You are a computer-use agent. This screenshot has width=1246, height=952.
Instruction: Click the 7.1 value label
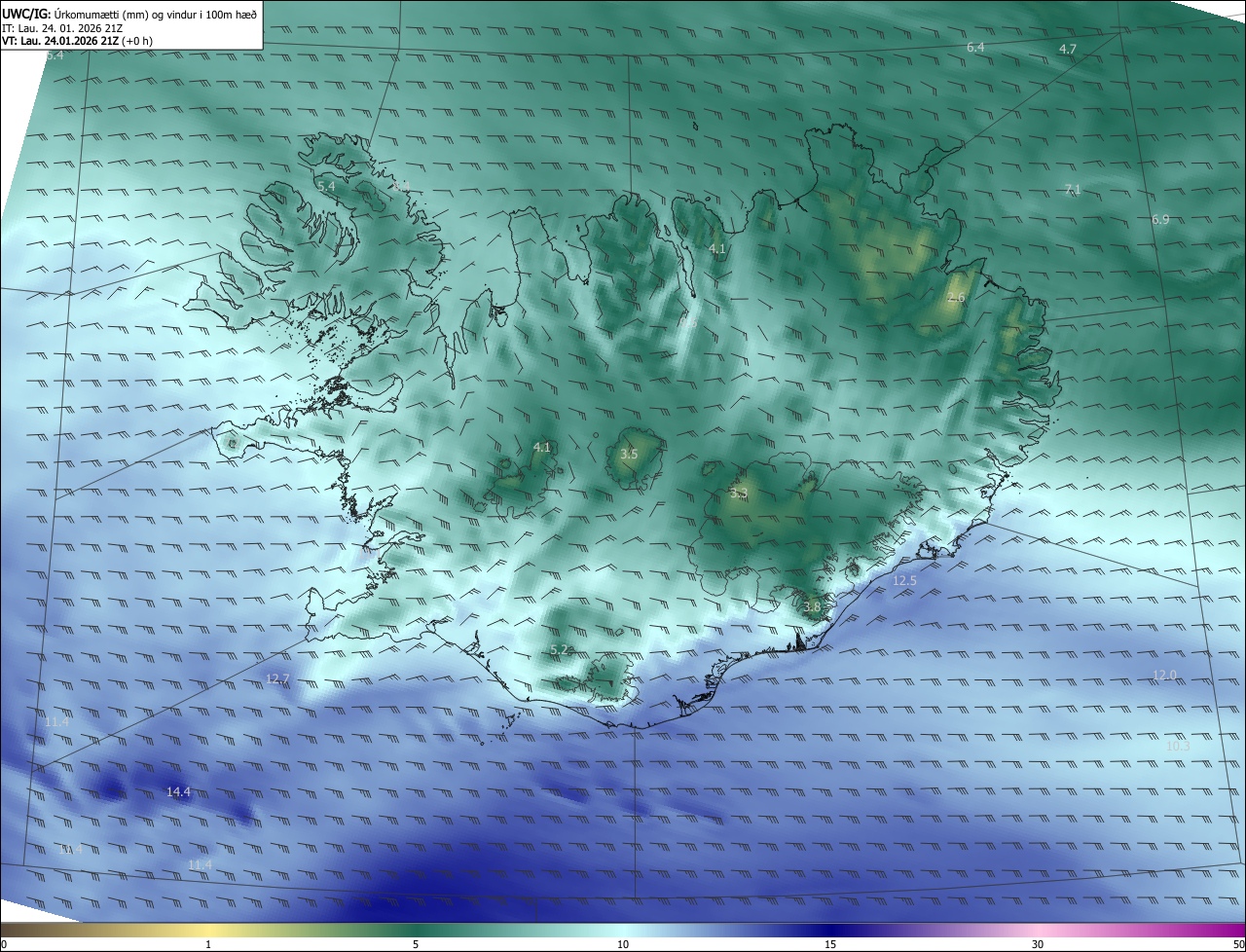click(1073, 189)
